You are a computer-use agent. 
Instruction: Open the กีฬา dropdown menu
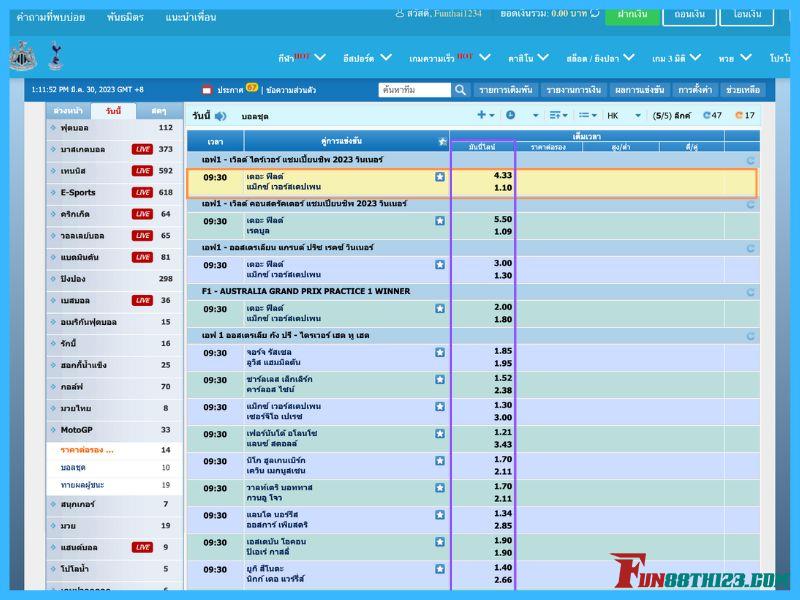pyautogui.click(x=302, y=58)
